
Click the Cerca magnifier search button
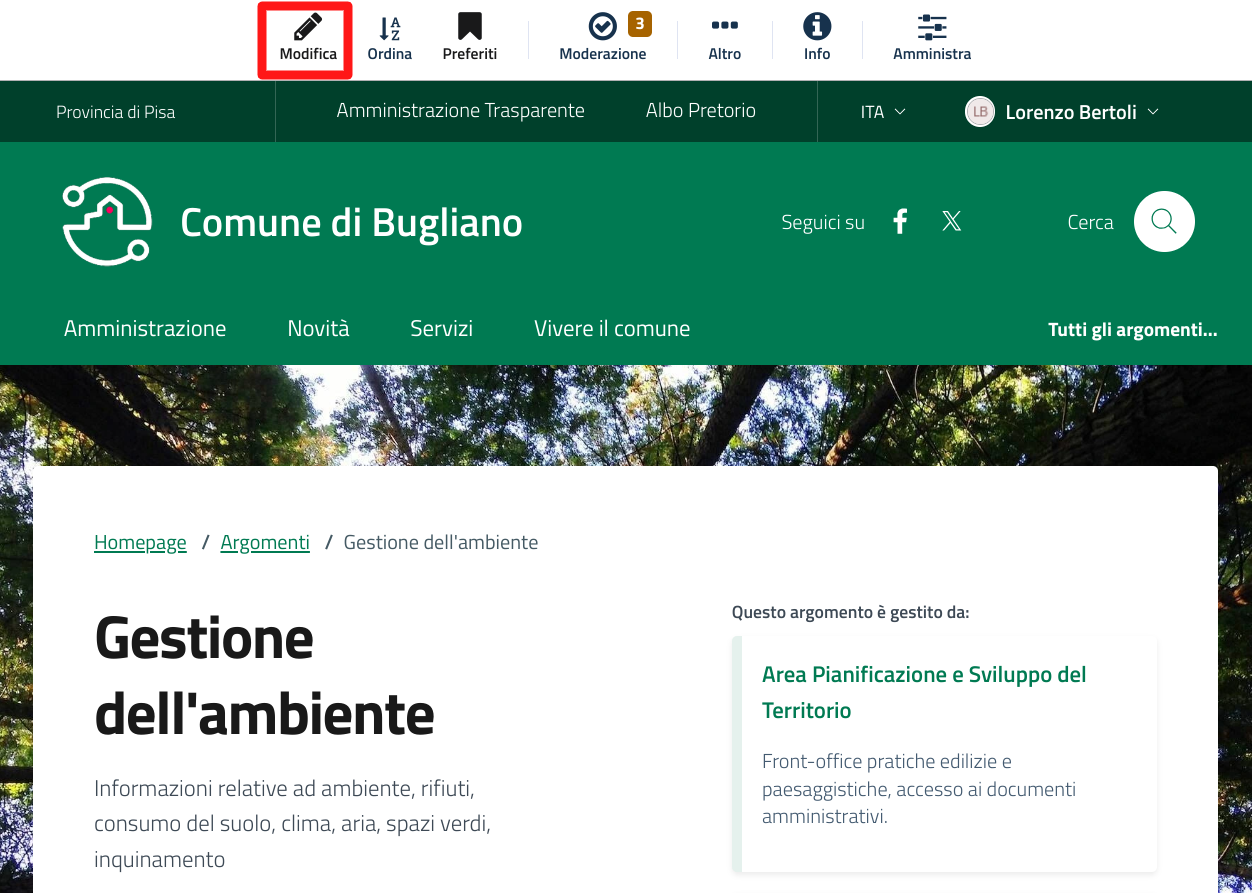1163,222
